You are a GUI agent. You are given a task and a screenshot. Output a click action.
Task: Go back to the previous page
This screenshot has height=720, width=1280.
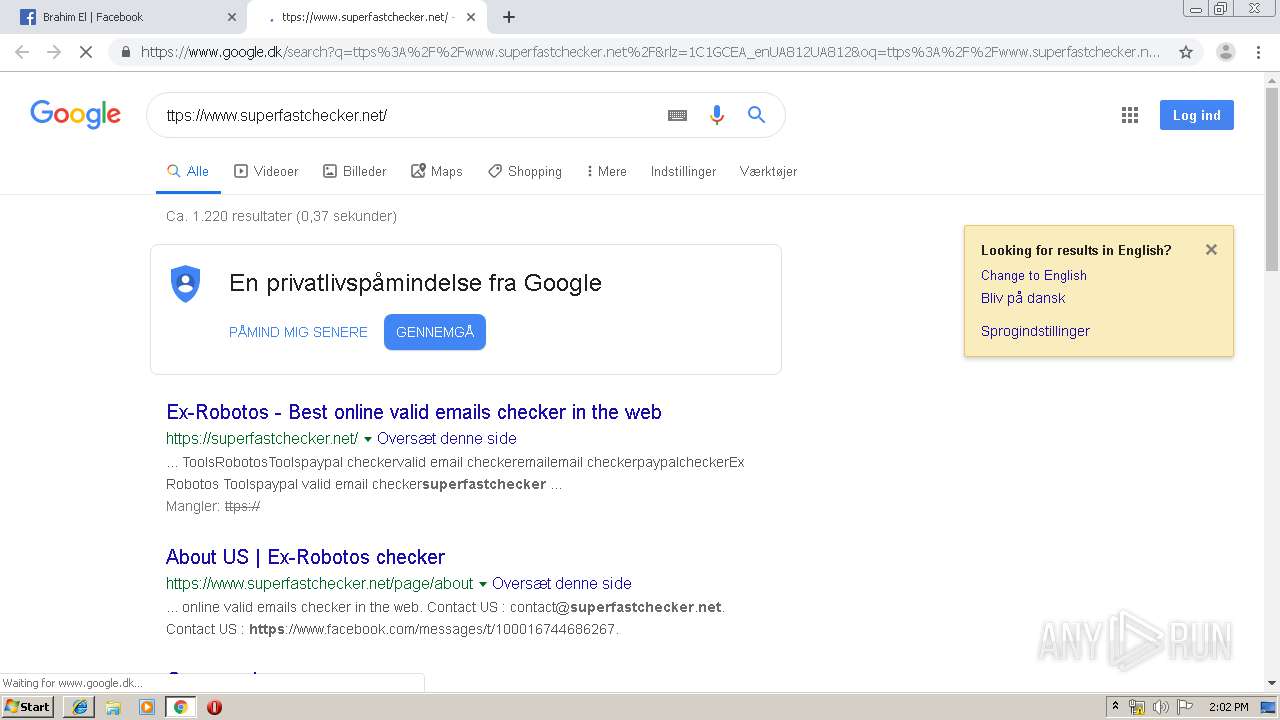[22, 52]
